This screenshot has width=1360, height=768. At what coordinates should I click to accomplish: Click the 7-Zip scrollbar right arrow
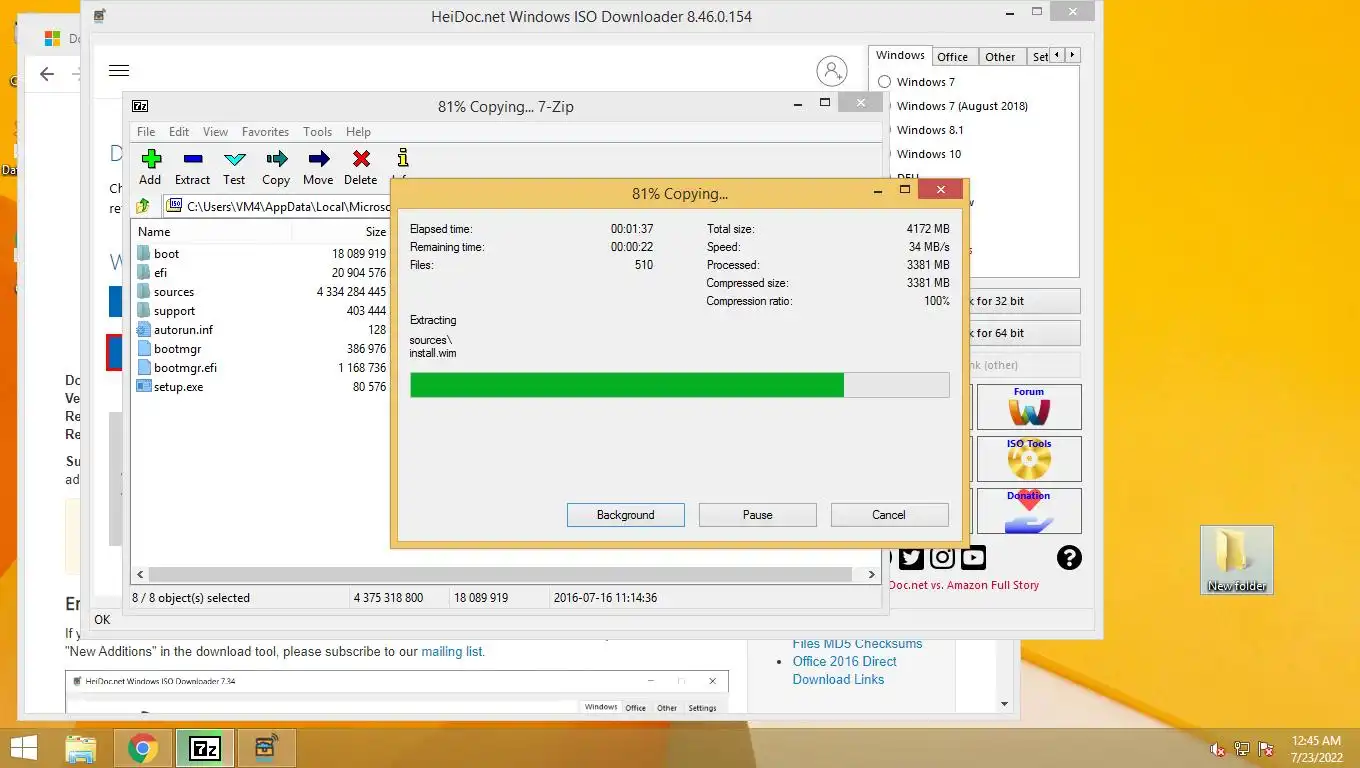[x=871, y=575]
